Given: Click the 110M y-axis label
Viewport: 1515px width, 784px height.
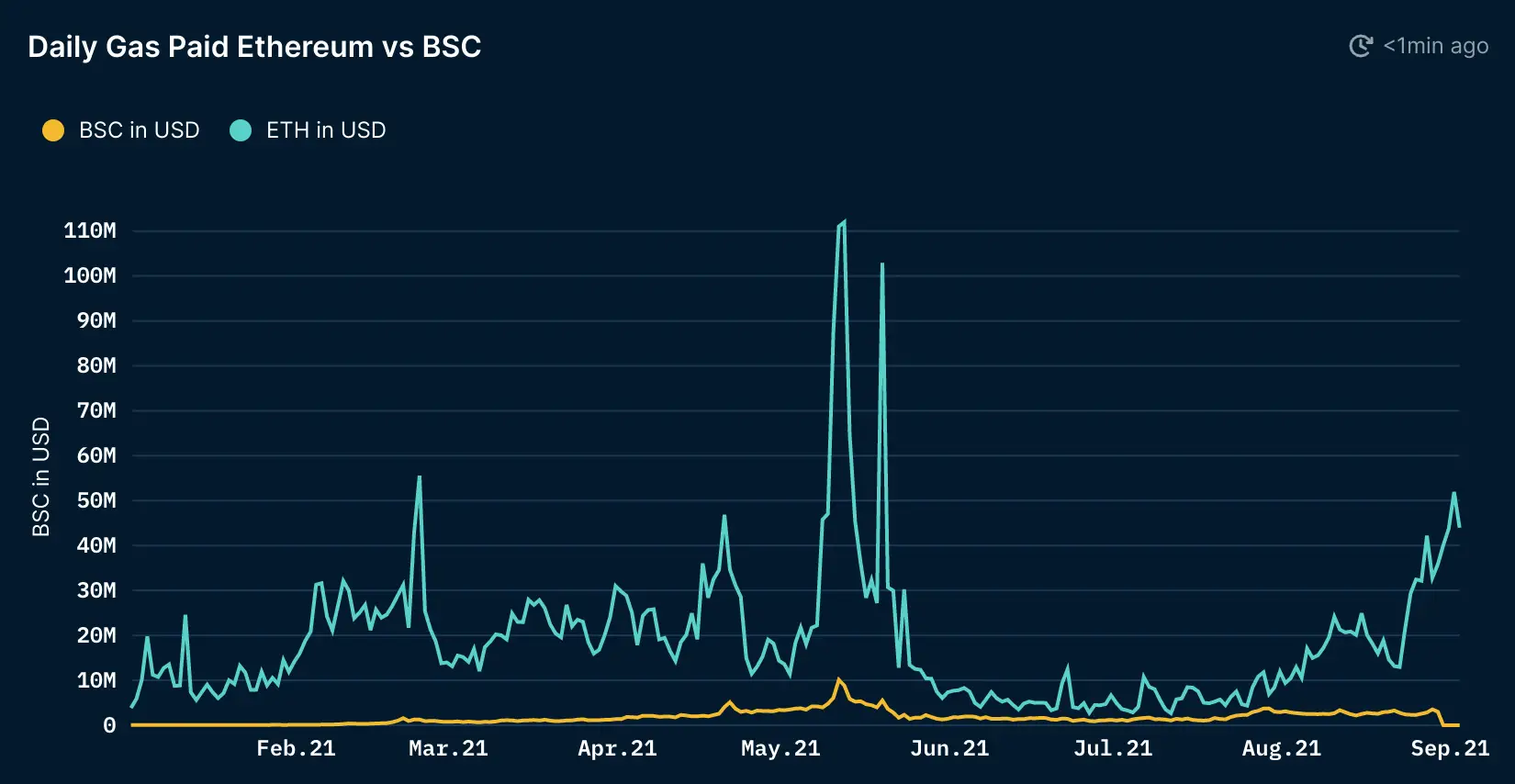Looking at the screenshot, I should click(90, 230).
